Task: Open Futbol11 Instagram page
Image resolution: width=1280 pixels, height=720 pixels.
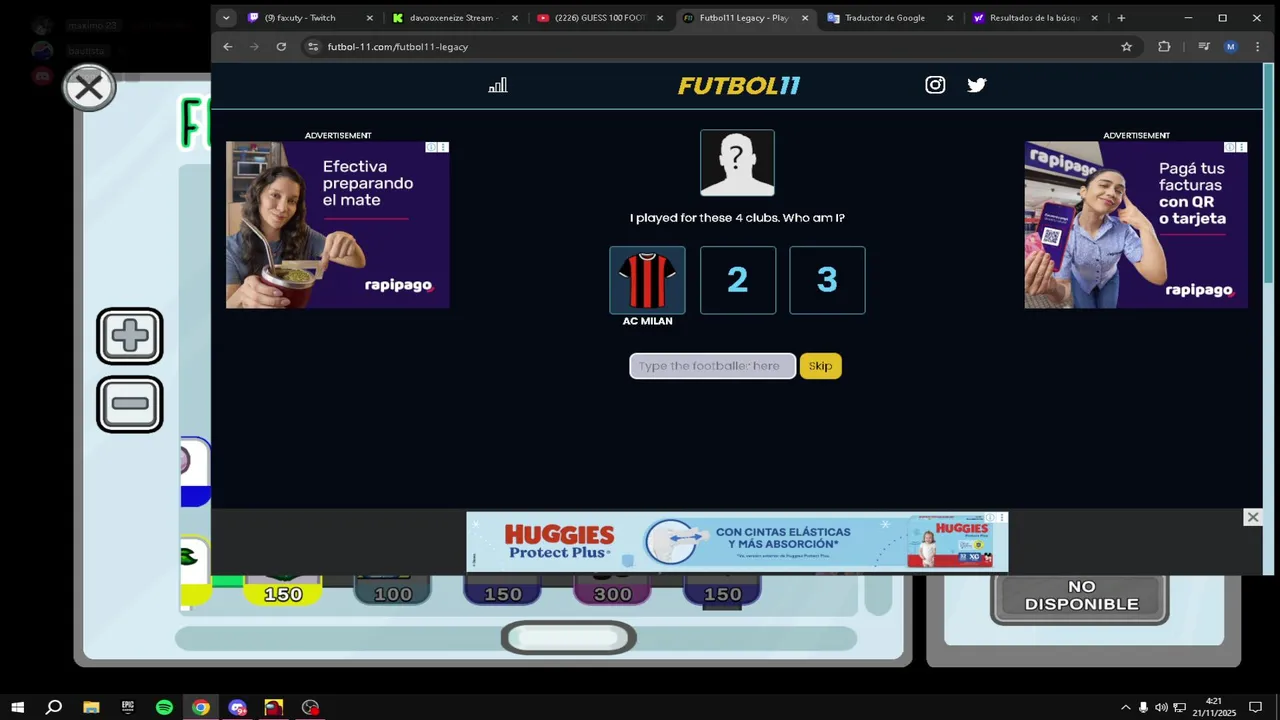Action: tap(935, 85)
